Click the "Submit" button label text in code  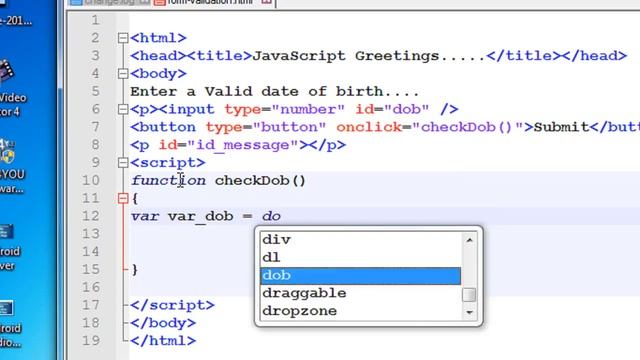(562, 127)
